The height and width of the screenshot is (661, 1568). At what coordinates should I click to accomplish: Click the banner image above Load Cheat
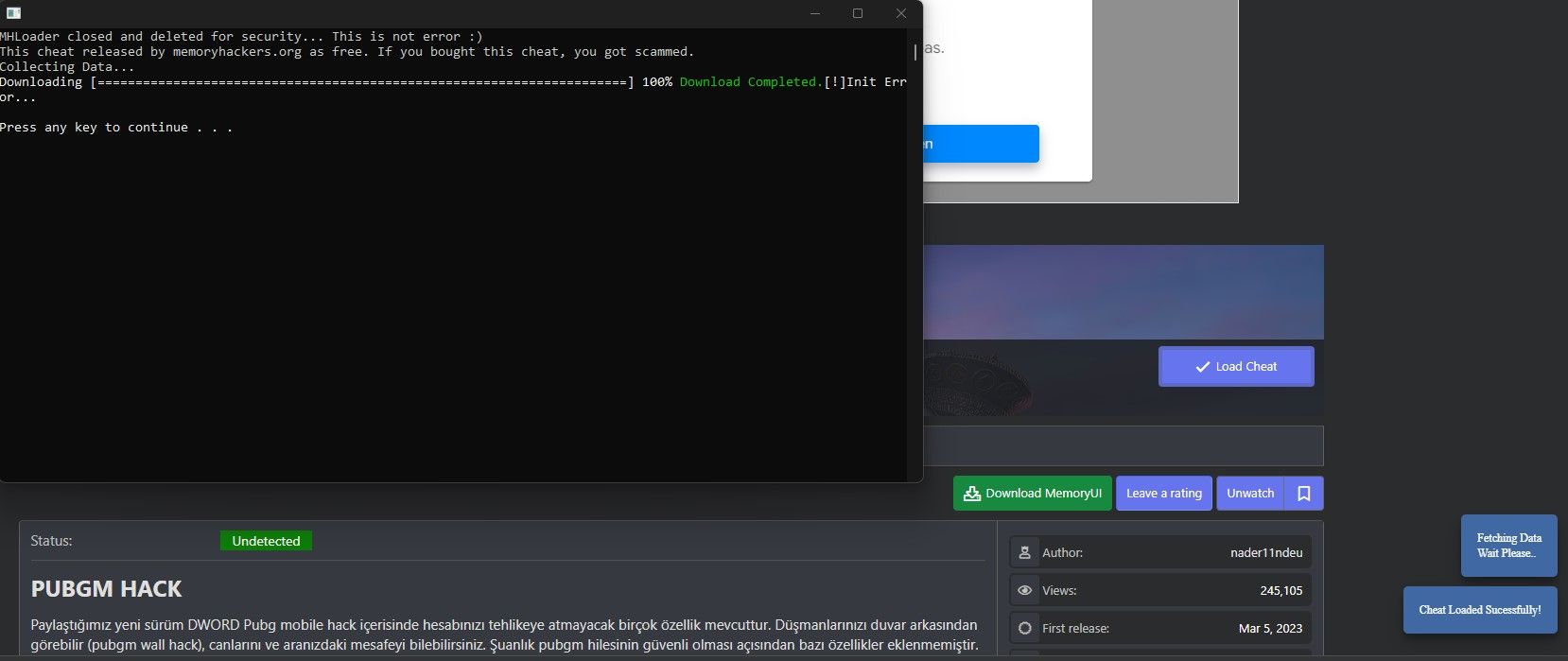coord(1124,292)
